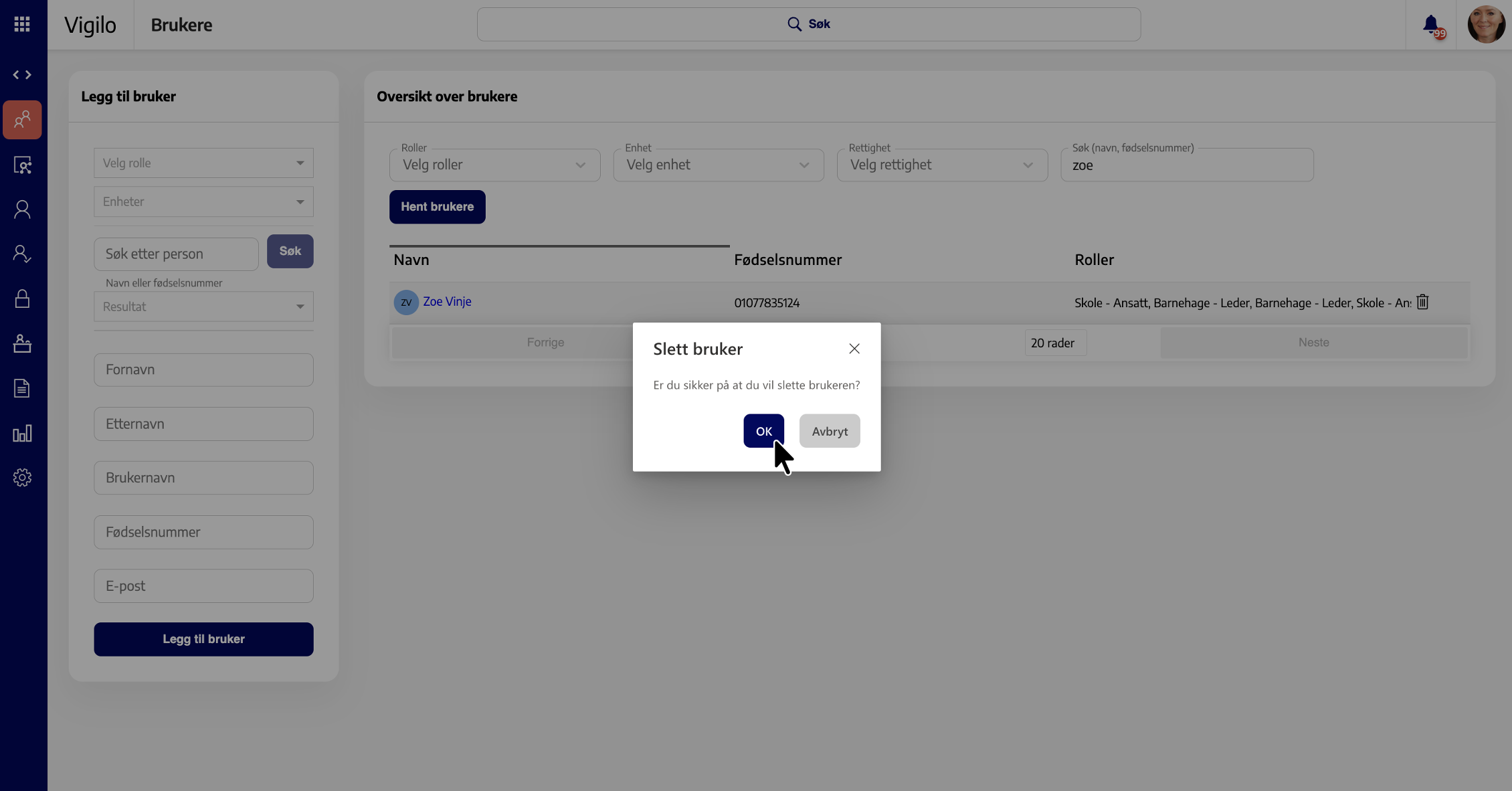Click the trash icon for Zoe Vinje
Image resolution: width=1512 pixels, height=791 pixels.
click(1422, 302)
